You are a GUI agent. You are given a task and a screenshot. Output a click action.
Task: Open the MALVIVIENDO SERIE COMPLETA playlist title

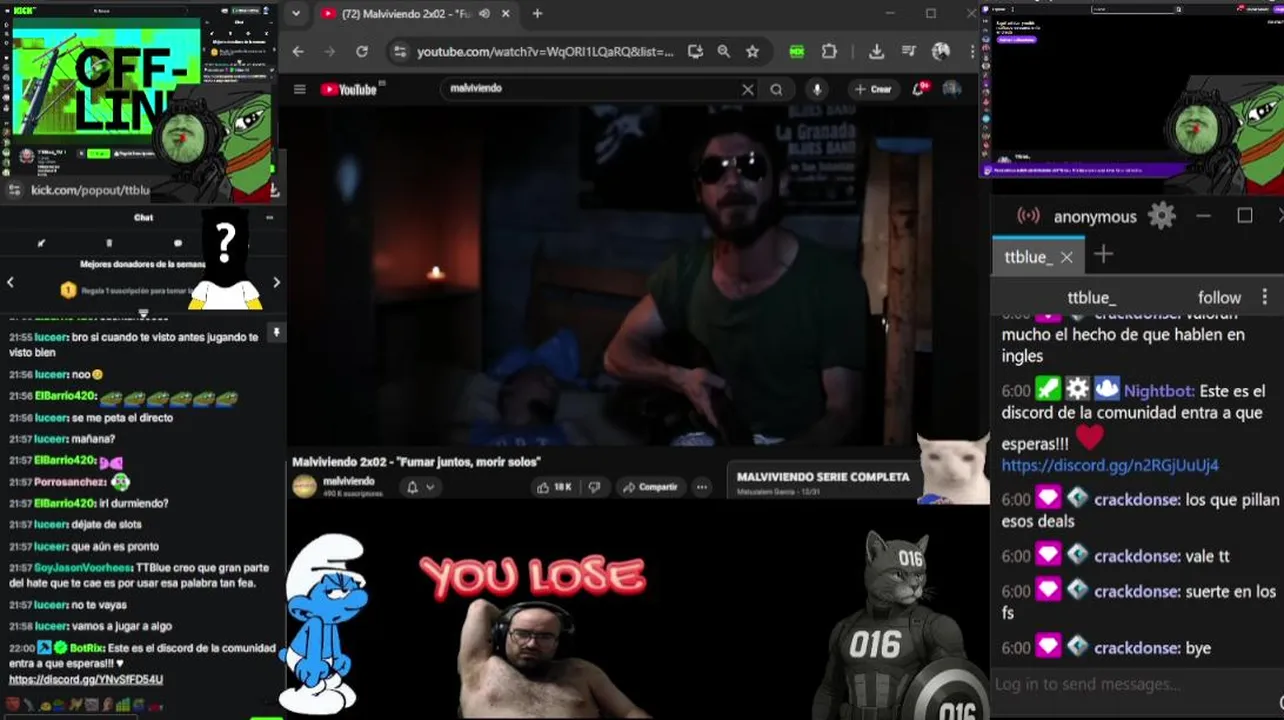[823, 477]
